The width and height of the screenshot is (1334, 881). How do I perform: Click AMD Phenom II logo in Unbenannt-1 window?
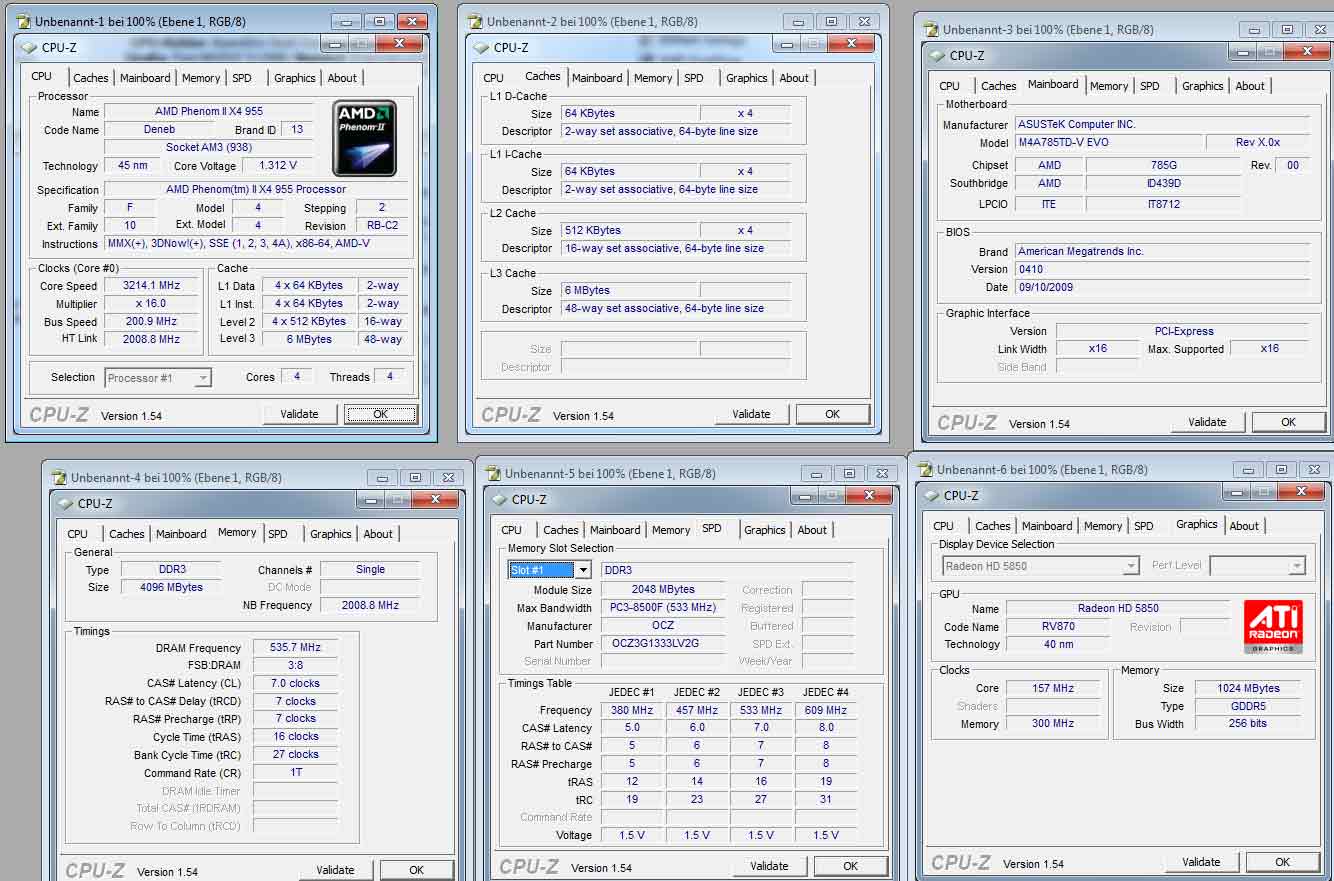click(x=366, y=139)
